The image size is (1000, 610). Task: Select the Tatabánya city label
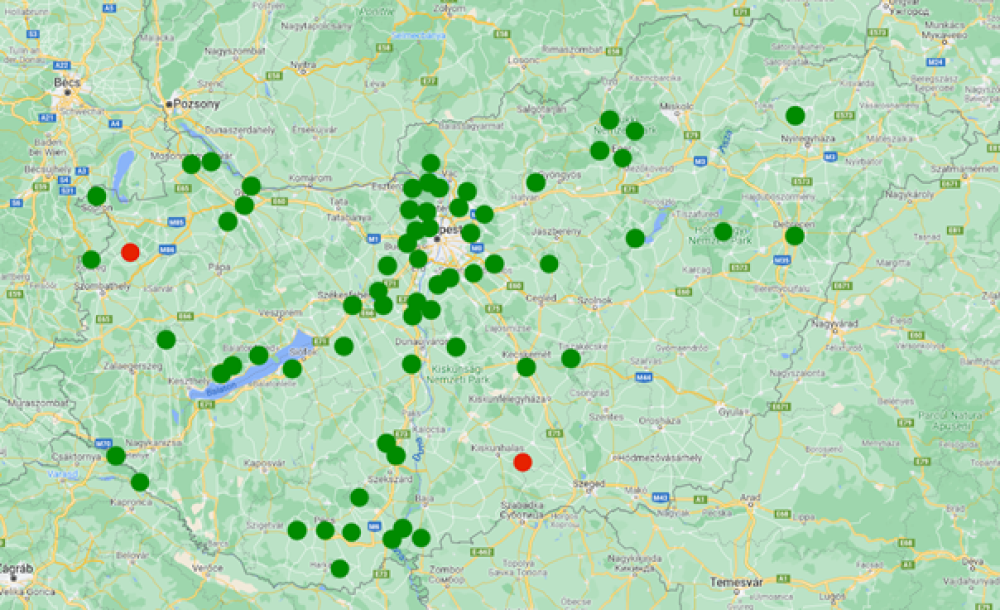pos(348,217)
